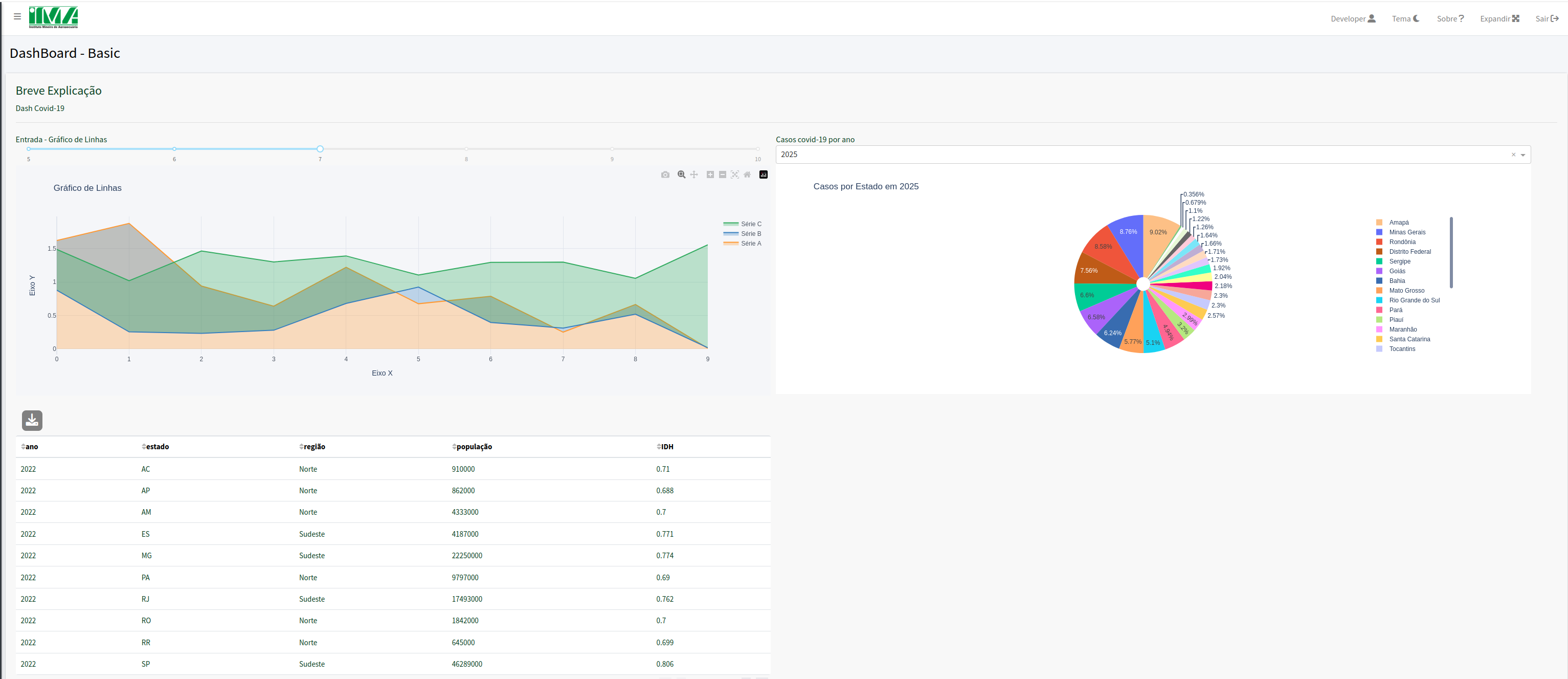Open the hamburger sidebar menu
Viewport: 1568px width, 679px height.
click(x=17, y=16)
